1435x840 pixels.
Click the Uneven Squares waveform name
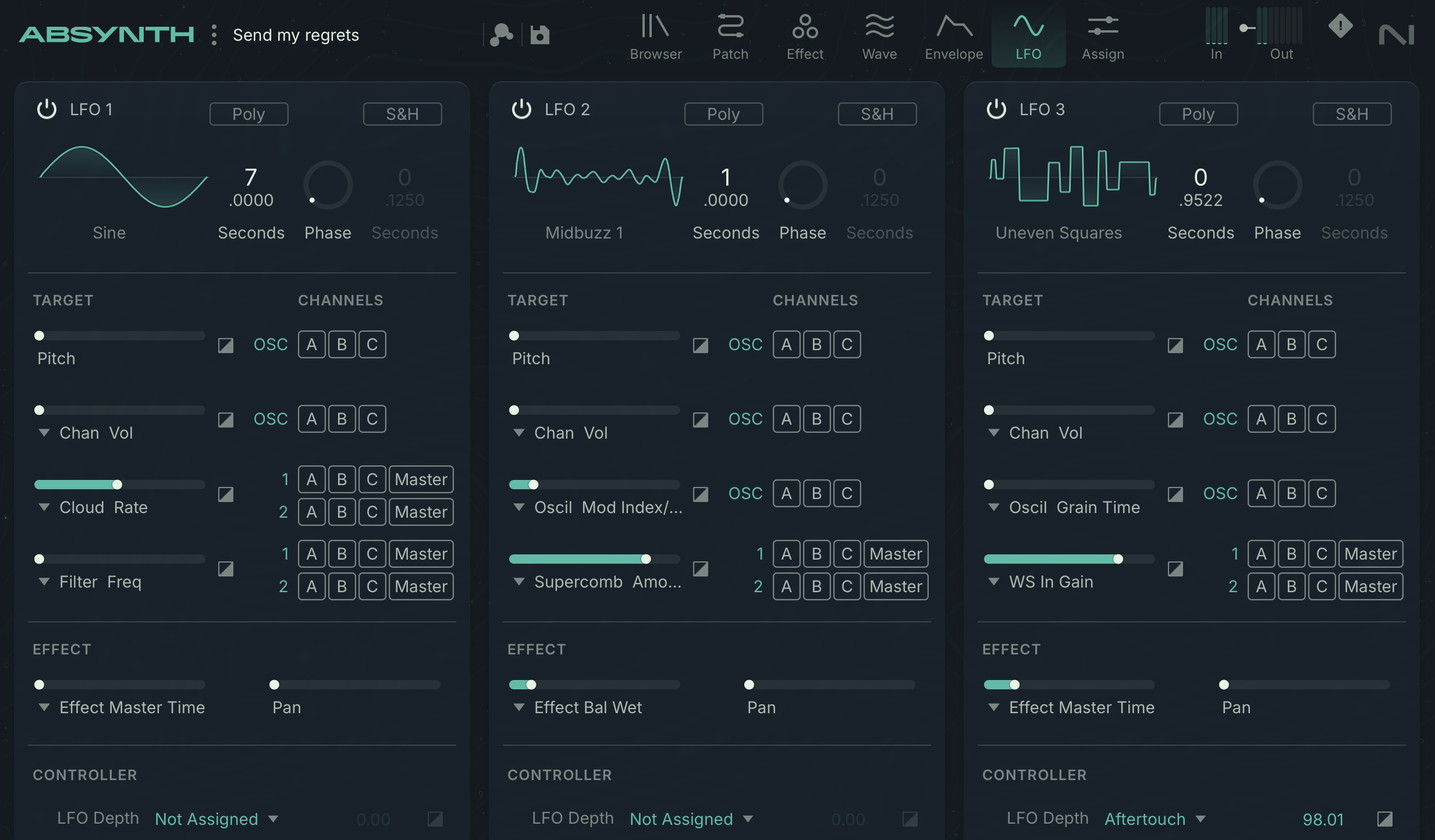pos(1059,233)
